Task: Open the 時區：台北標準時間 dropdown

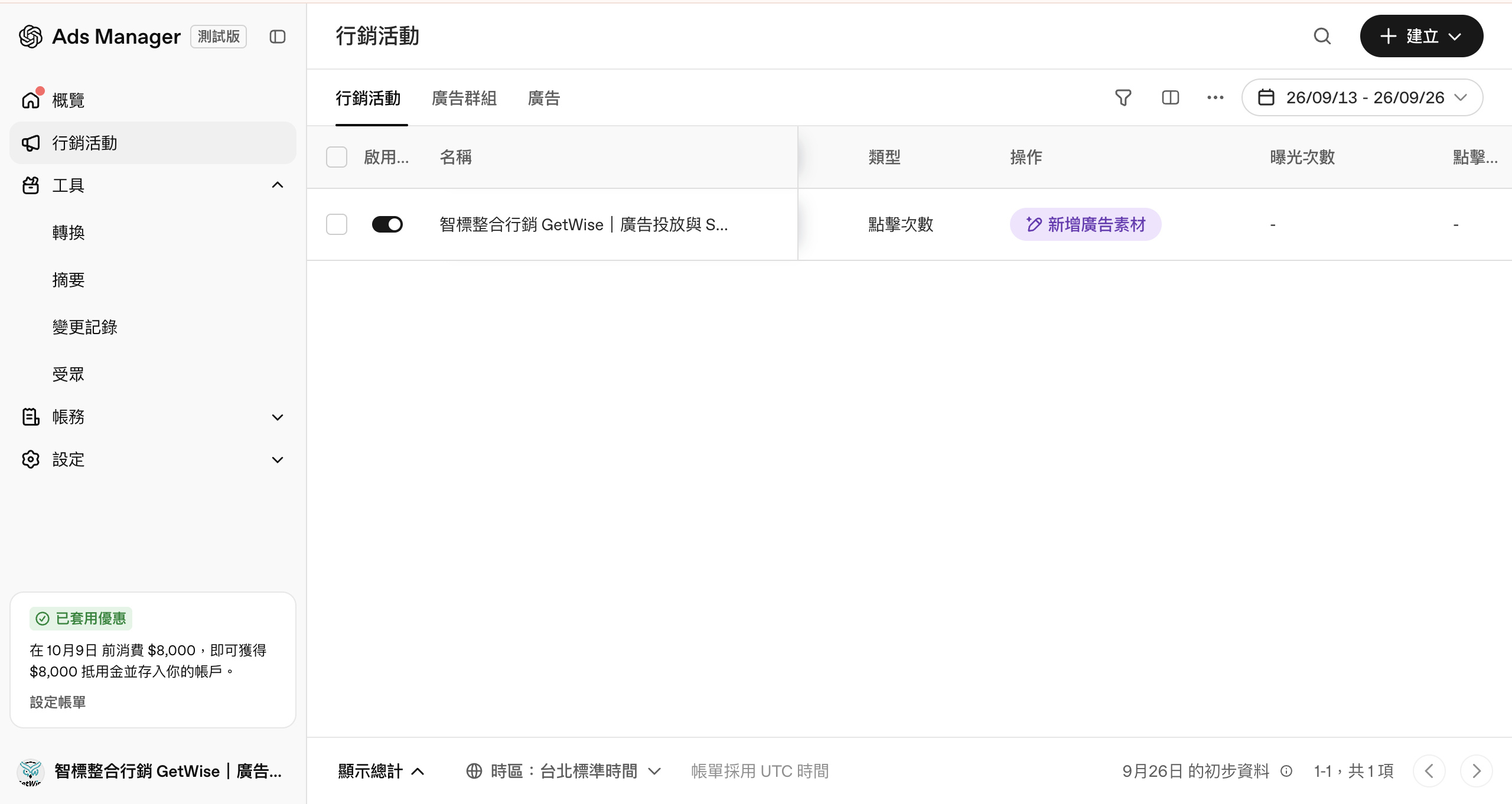Action: click(x=563, y=771)
